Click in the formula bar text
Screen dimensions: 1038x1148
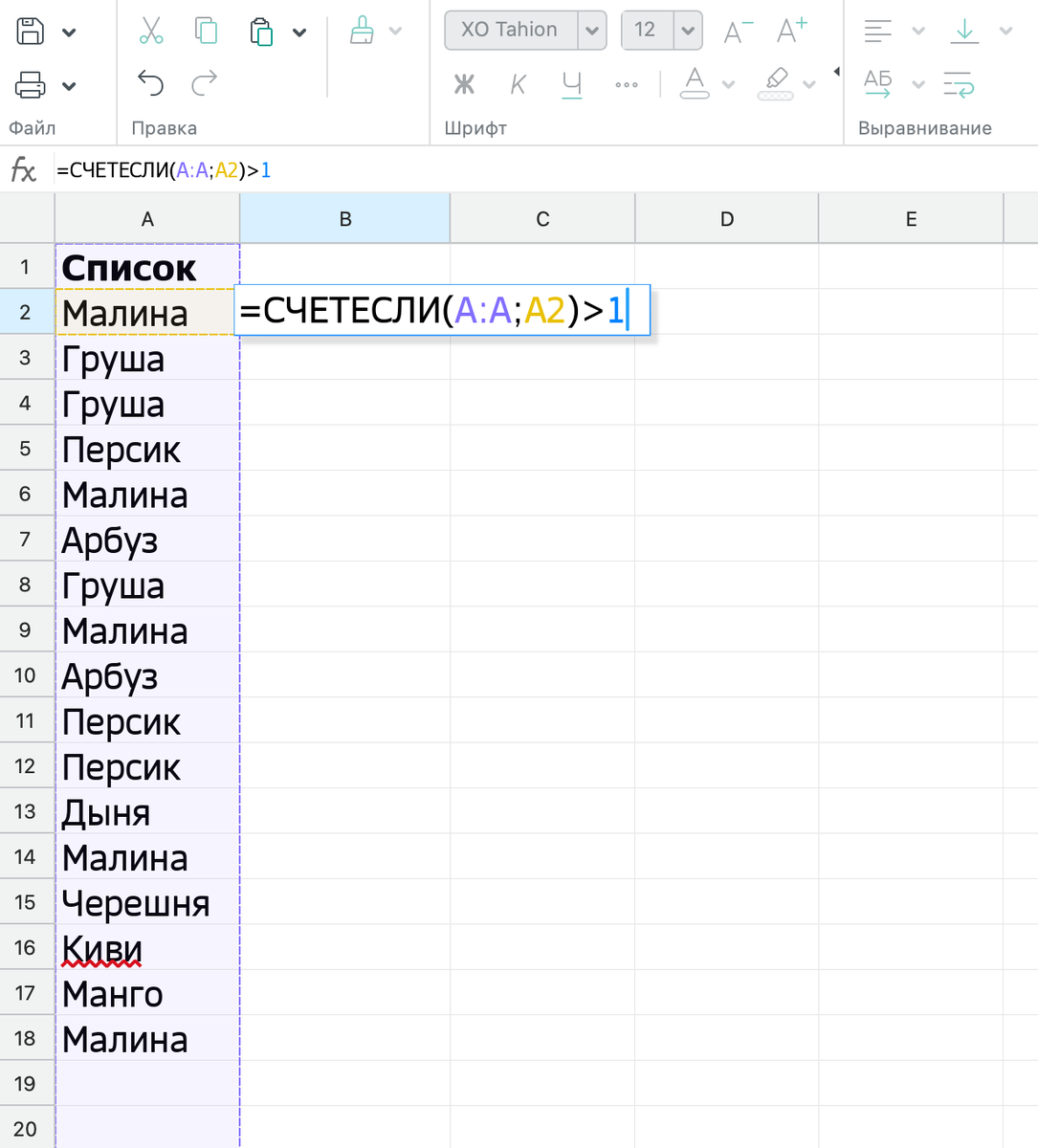point(164,170)
